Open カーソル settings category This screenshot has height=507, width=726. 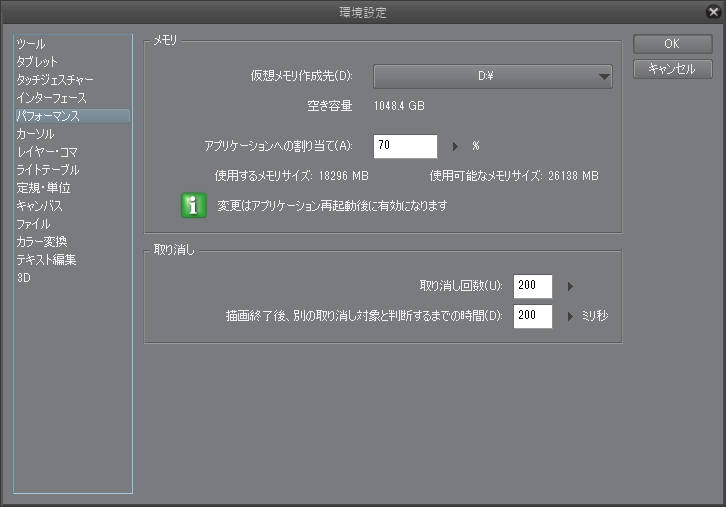pyautogui.click(x=35, y=134)
